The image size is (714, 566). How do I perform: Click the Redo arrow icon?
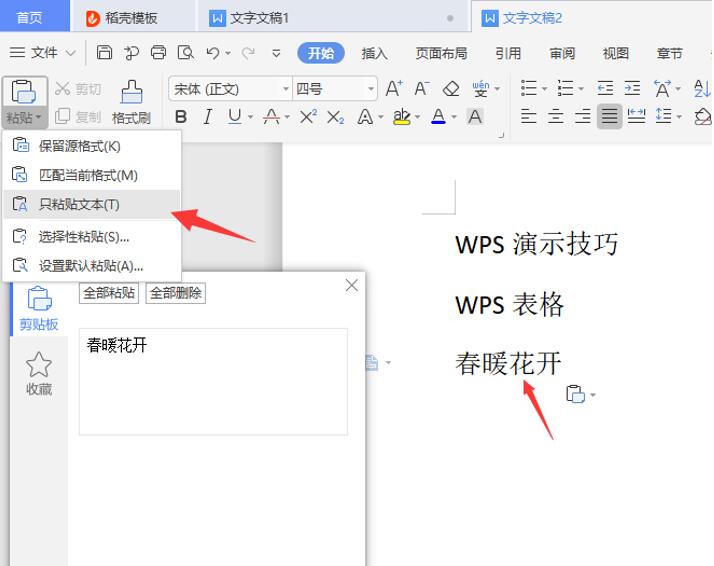coord(248,53)
